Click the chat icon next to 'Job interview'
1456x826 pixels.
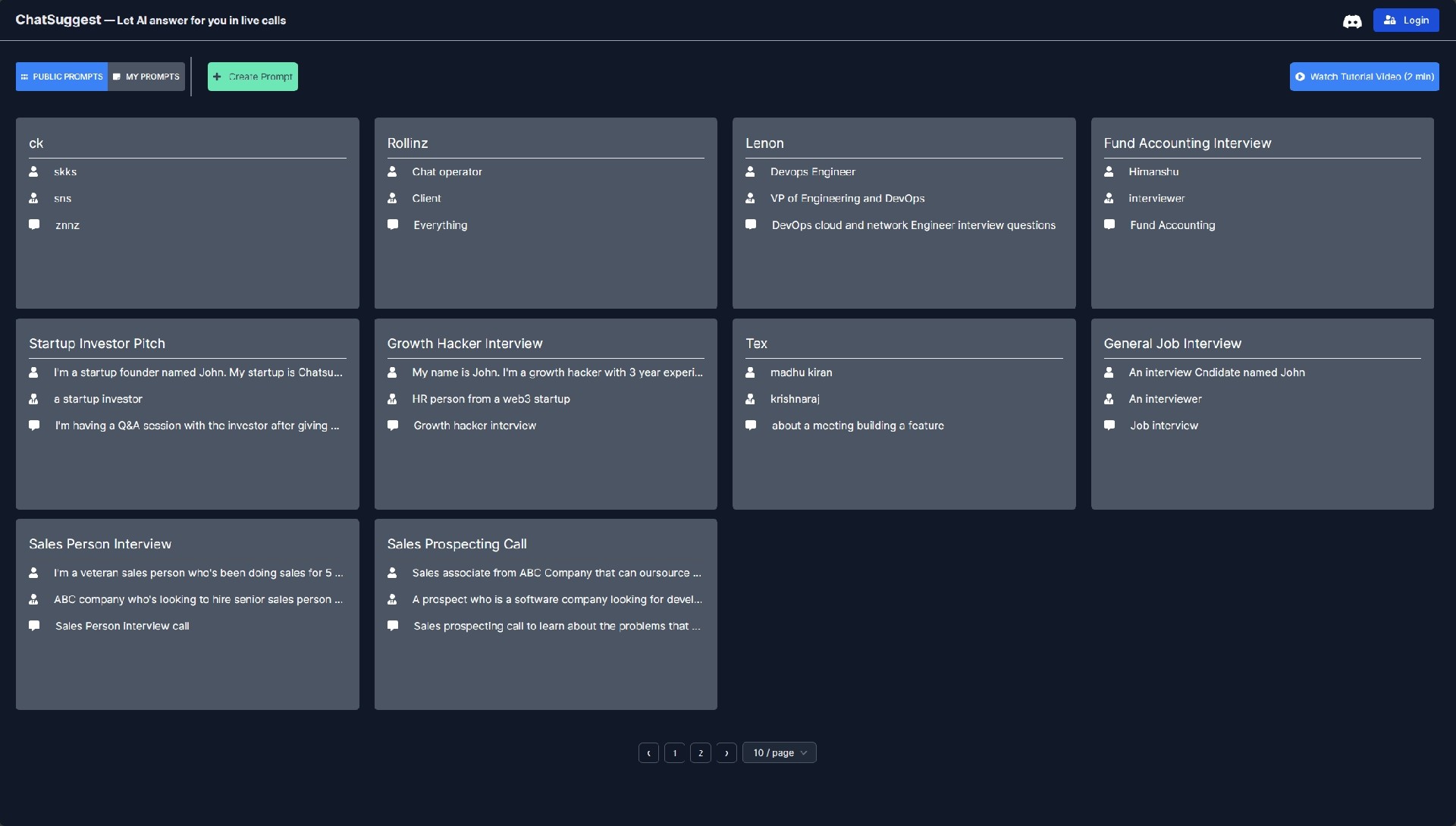[x=1109, y=426]
